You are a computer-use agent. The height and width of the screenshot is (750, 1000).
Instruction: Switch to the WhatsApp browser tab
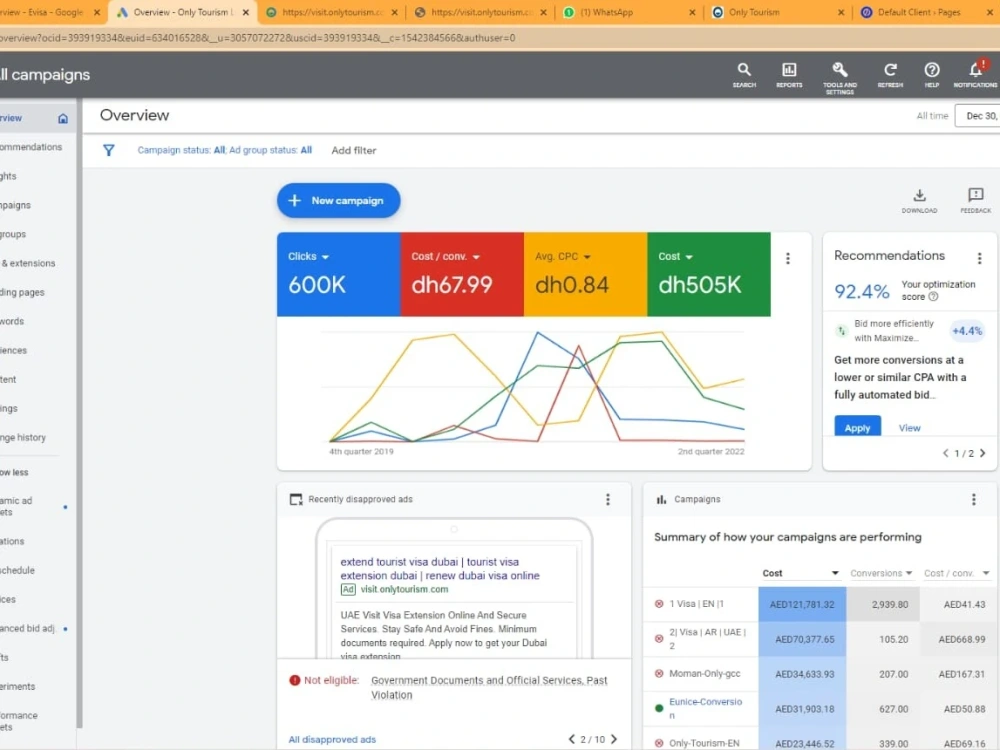(606, 12)
